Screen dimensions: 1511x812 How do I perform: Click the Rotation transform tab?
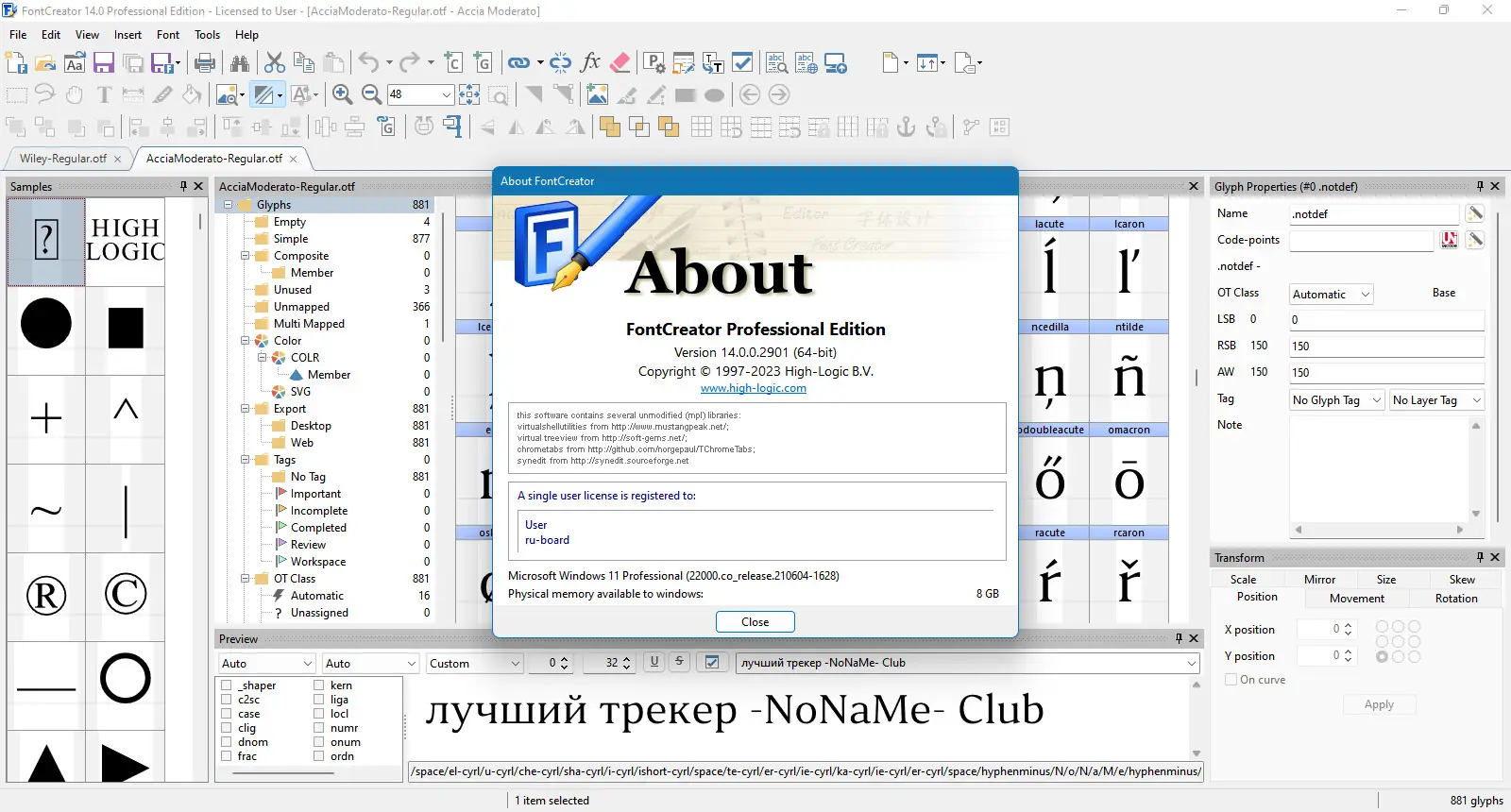click(x=1456, y=599)
